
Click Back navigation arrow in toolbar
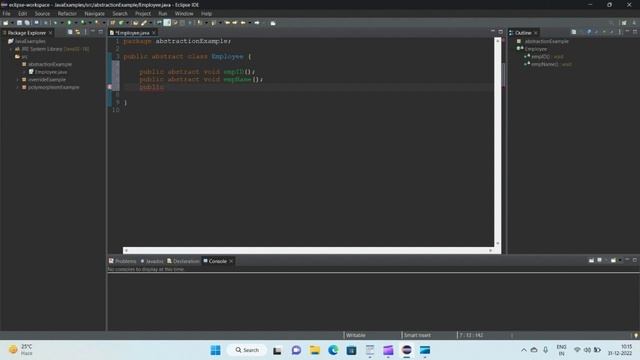(x=243, y=23)
